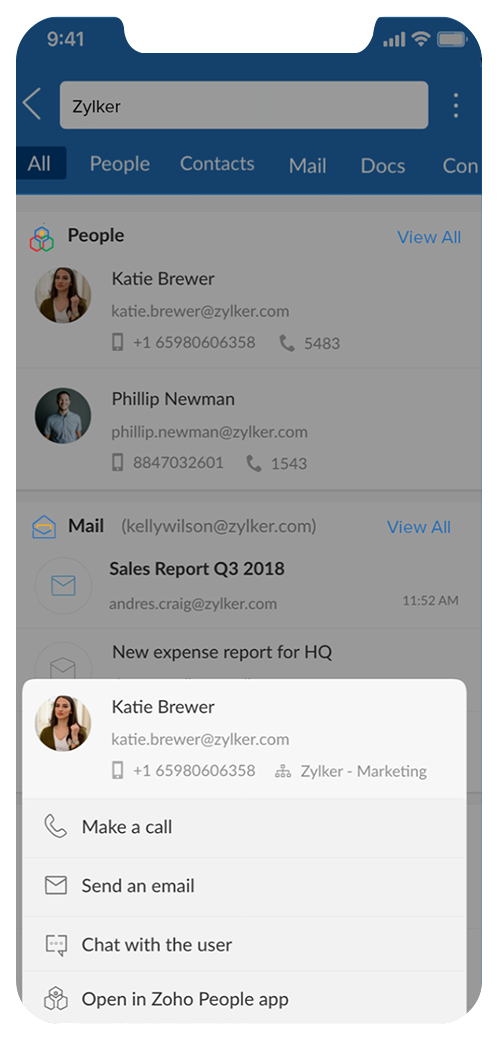Tap the mobile icon beside 8847032601

(x=118, y=463)
